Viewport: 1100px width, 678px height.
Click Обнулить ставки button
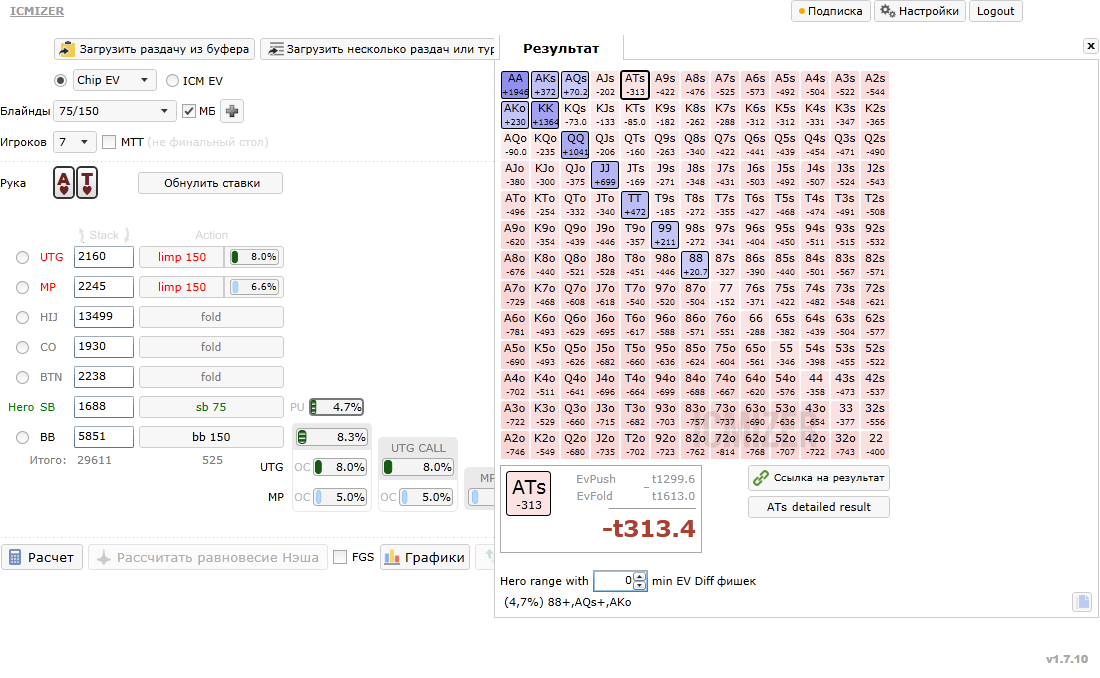pos(211,183)
